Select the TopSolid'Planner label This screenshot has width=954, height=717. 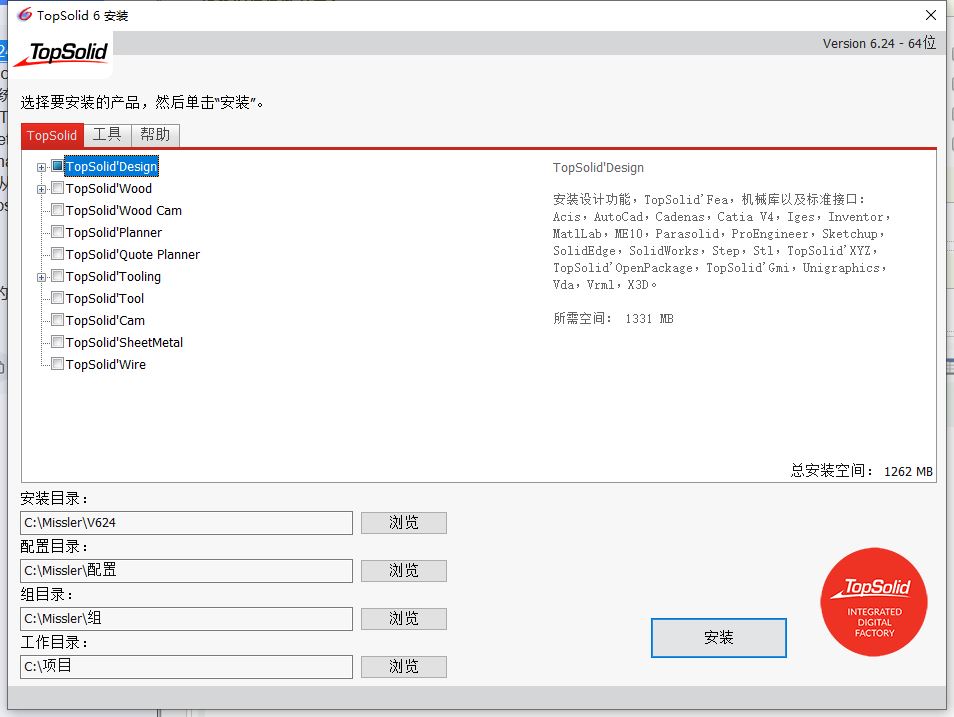(114, 233)
